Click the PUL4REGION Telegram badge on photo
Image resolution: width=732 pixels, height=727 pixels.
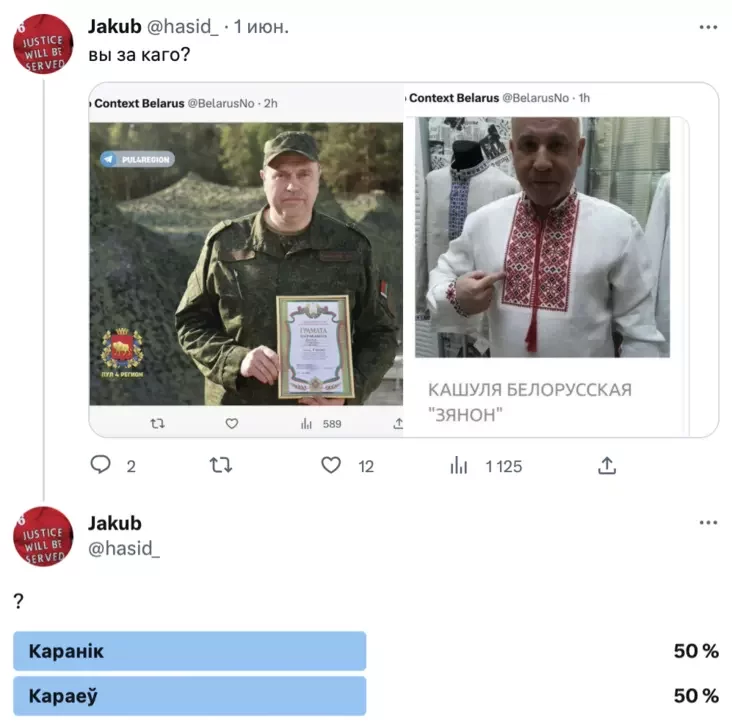pos(137,159)
